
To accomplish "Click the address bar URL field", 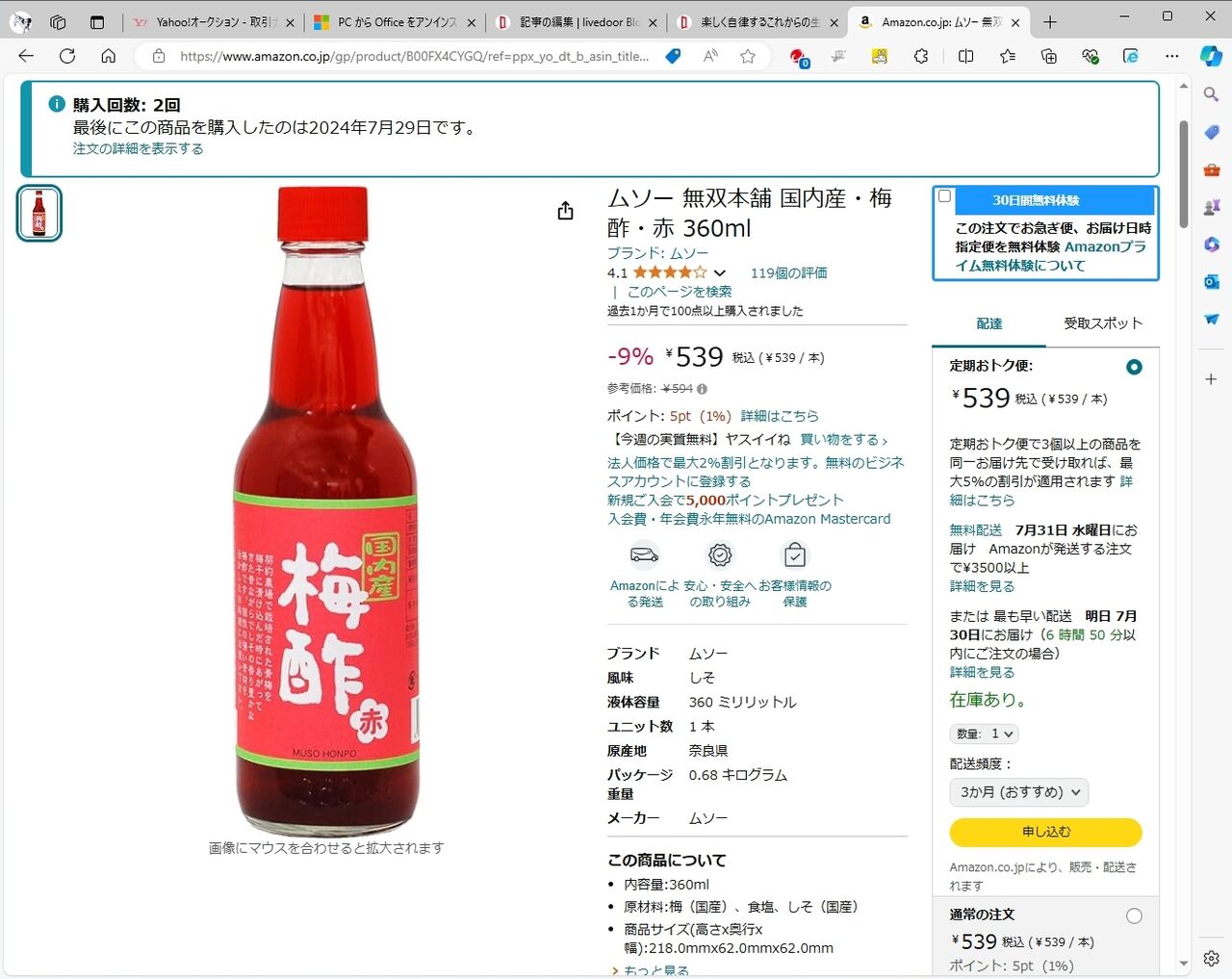I will pyautogui.click(x=414, y=56).
